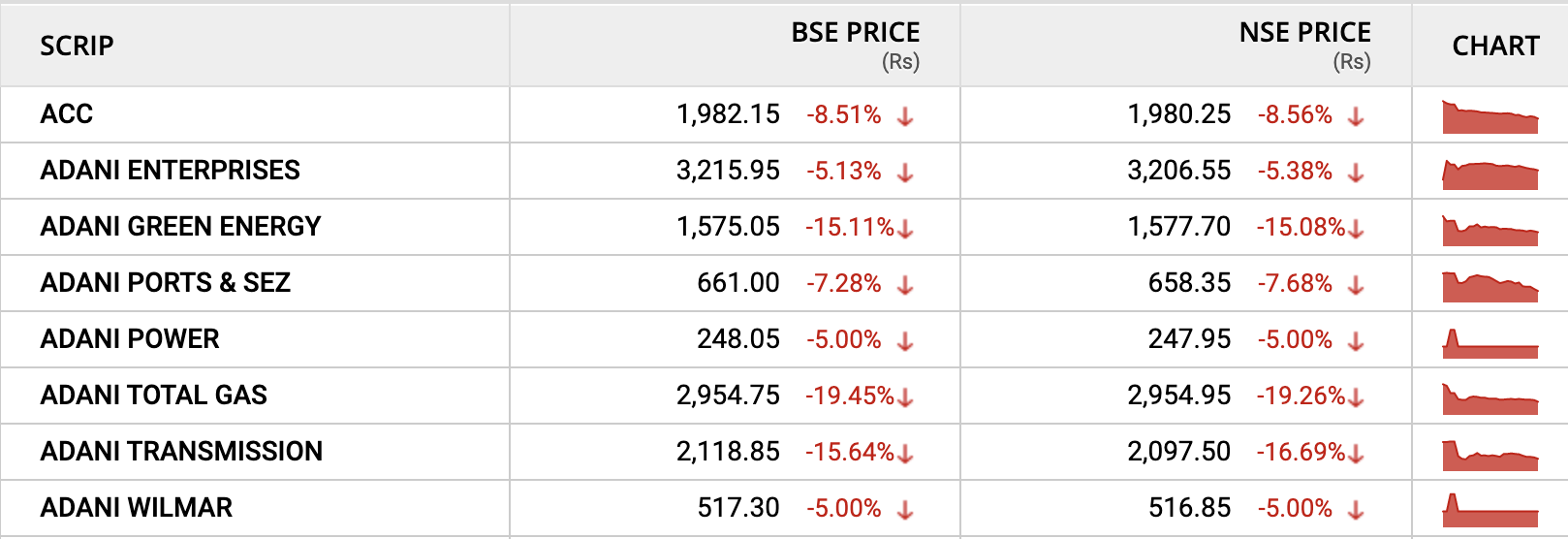Sort by the SCRIP column header
Screen dimensions: 1568x539
[77, 46]
